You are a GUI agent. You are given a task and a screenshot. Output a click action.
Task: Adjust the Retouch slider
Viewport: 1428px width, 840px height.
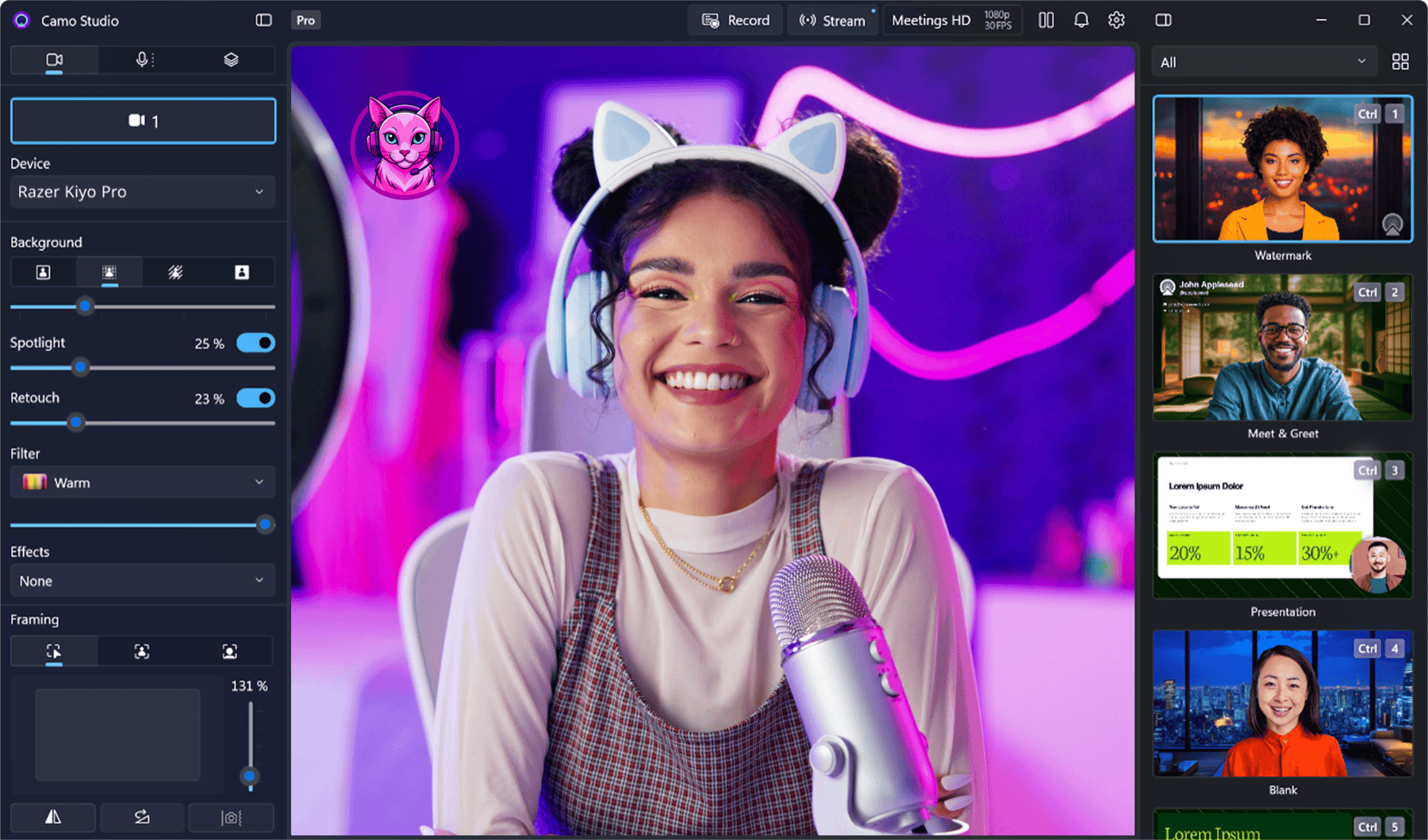[76, 423]
